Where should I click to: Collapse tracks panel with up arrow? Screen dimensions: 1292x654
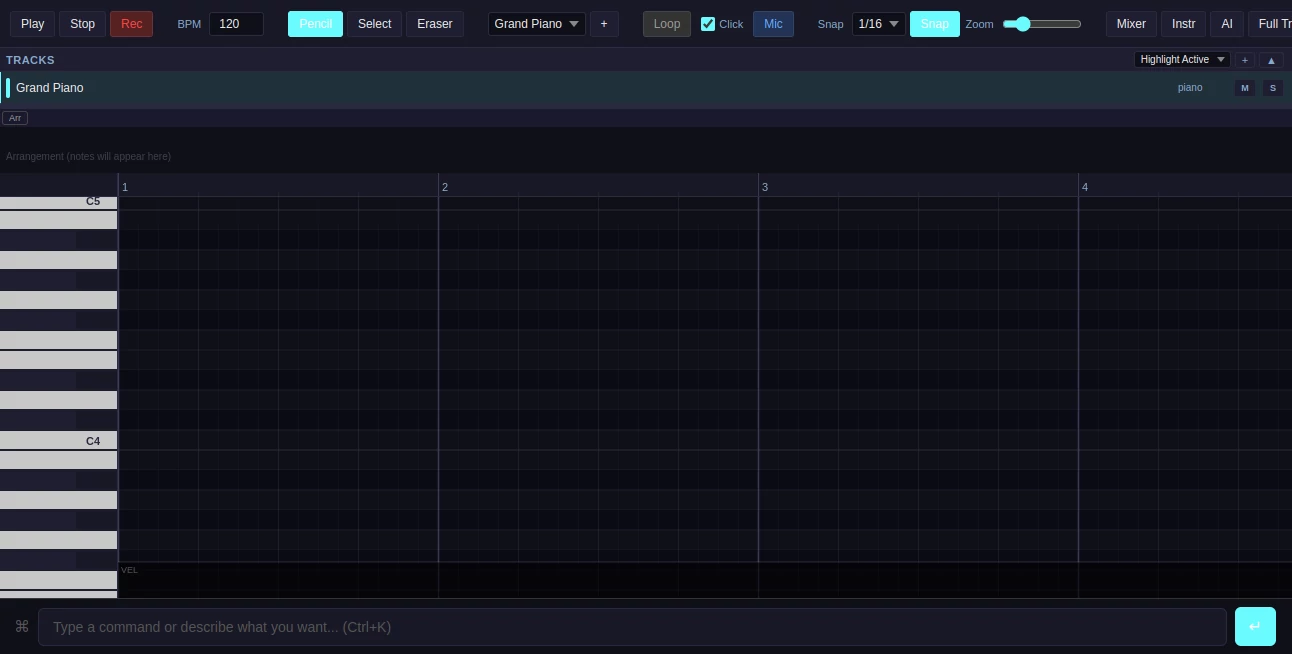tap(1271, 60)
